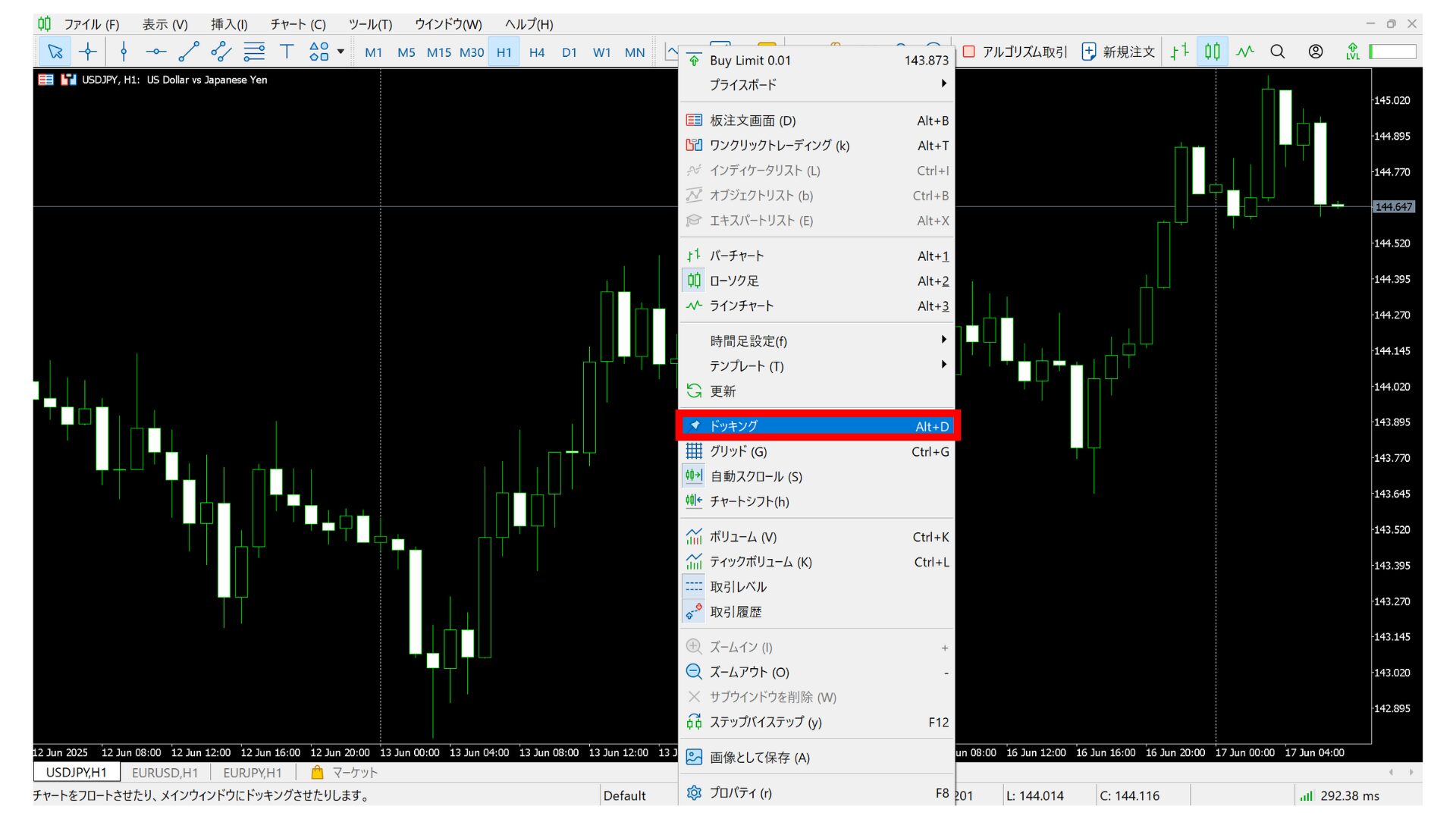
Task: Toggle auto scroll (自動スクロール) option
Action: 816,476
